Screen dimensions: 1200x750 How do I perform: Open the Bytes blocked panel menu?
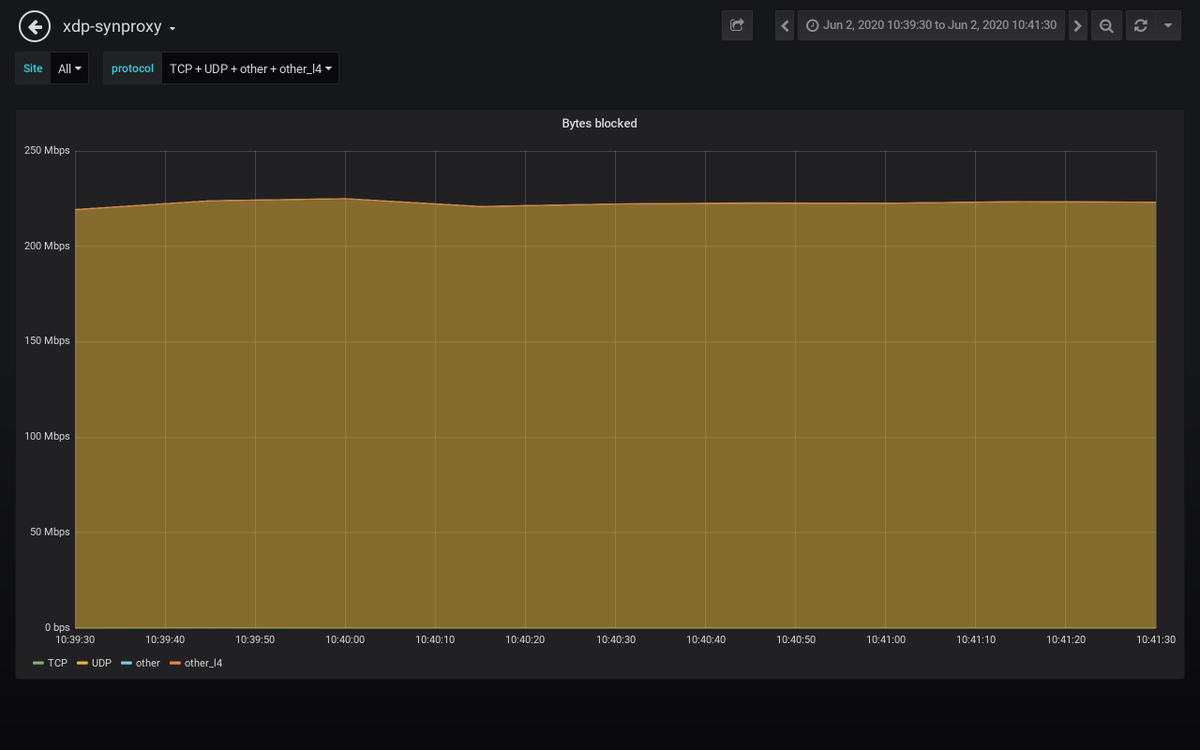pyautogui.click(x=599, y=123)
